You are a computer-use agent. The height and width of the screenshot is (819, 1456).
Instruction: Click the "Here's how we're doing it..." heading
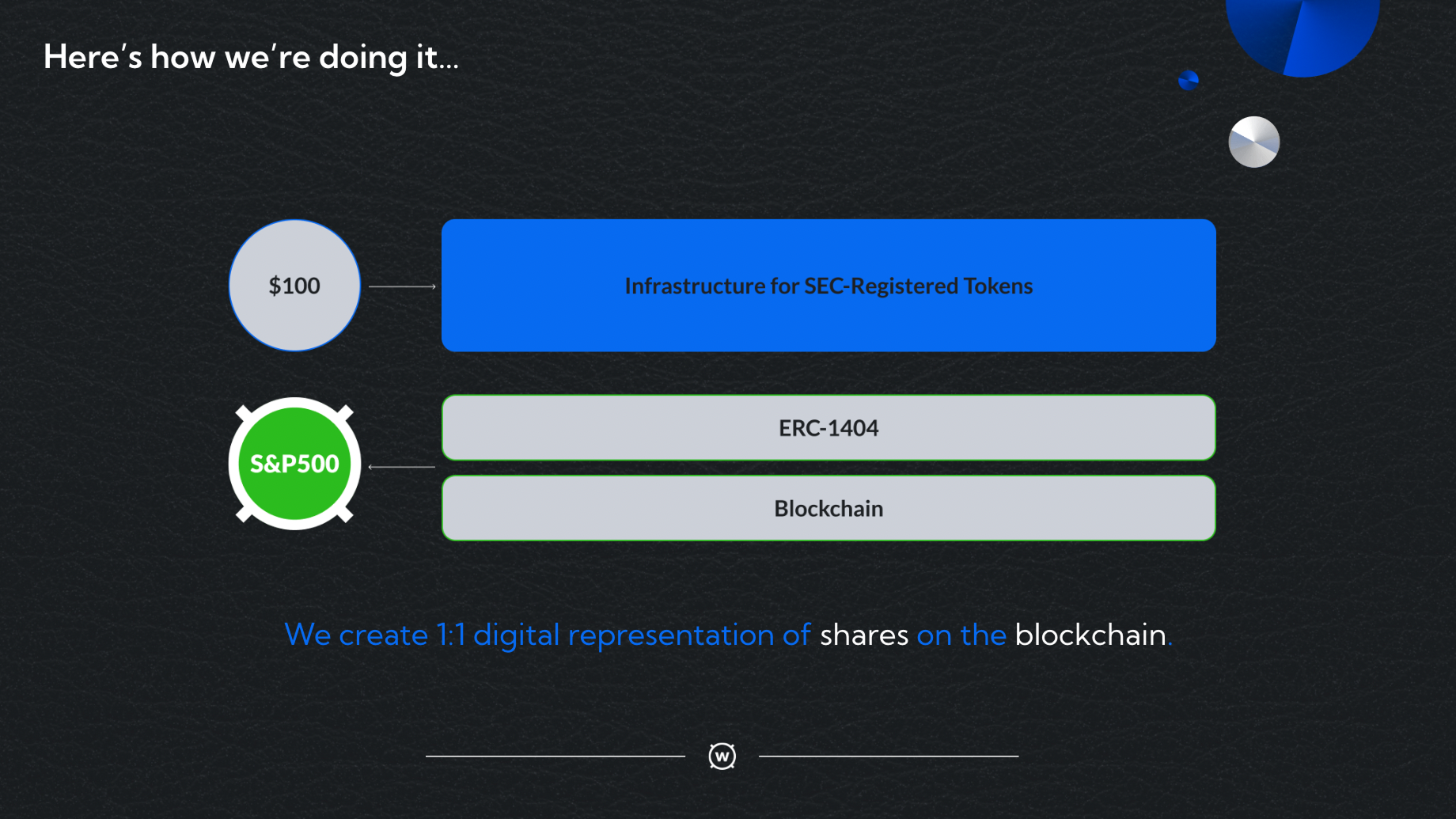pyautogui.click(x=251, y=57)
